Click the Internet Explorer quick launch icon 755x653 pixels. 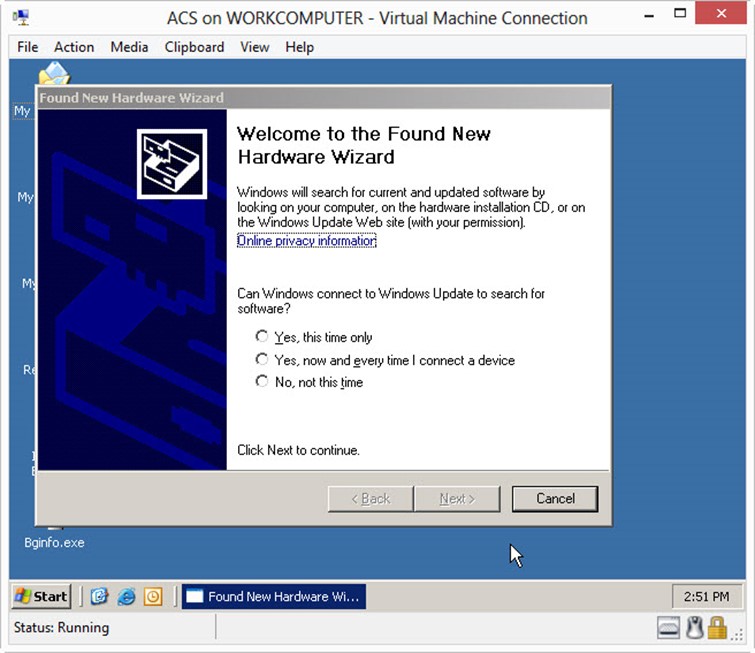click(126, 597)
